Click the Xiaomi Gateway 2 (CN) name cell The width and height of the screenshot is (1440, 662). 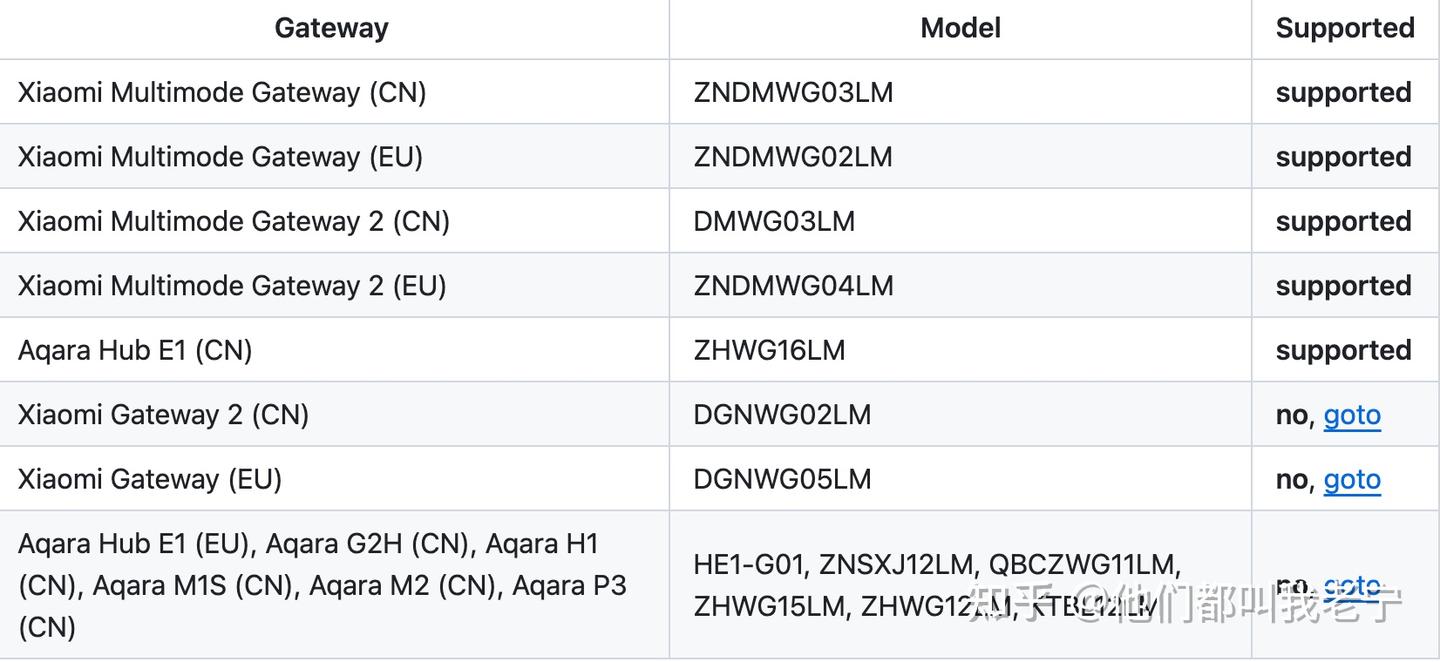click(x=163, y=415)
